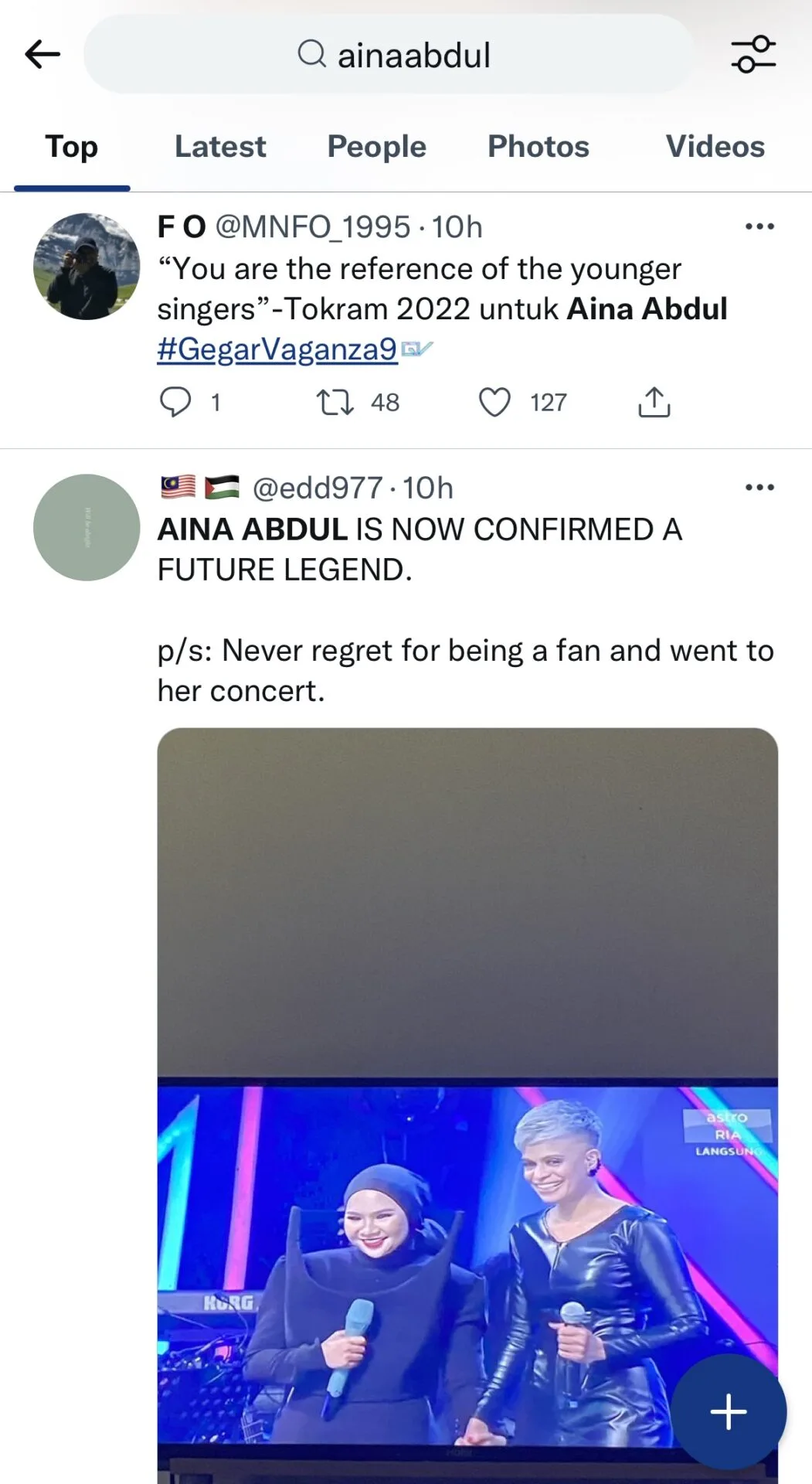Open the Photos tab

(x=539, y=147)
